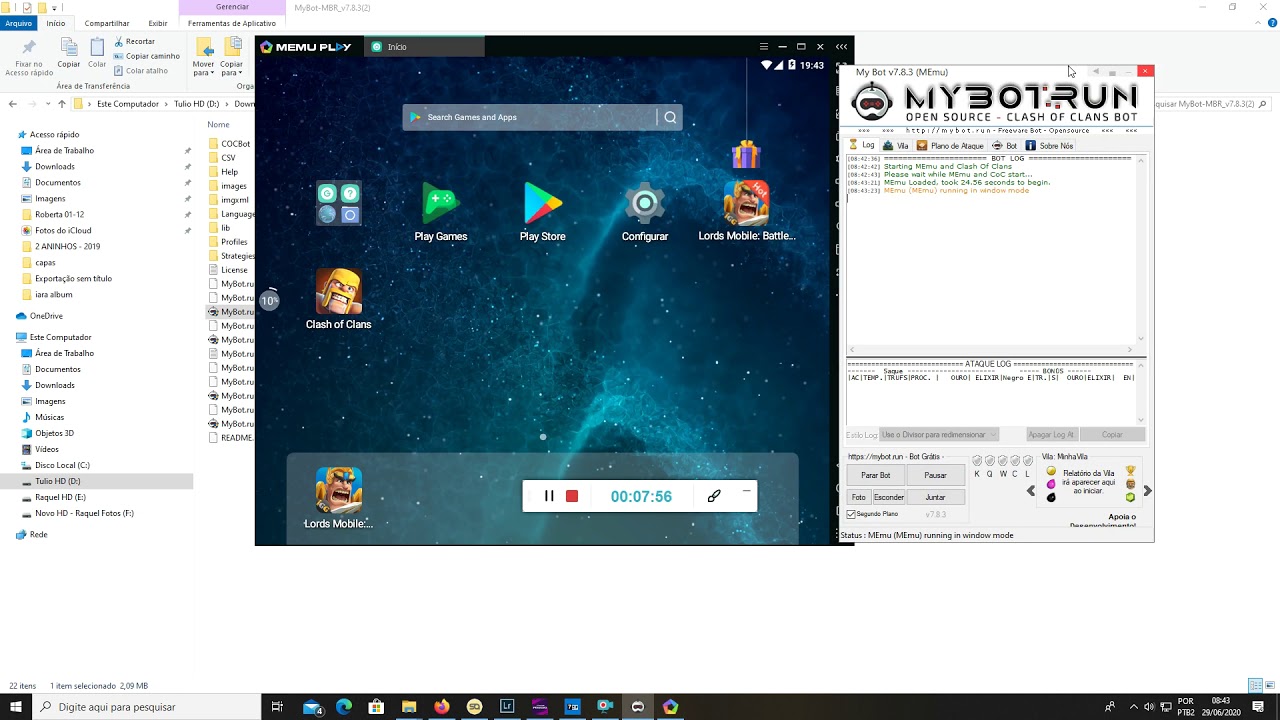Viewport: 1280px width, 720px height.
Task: Click the Parar Bot button
Action: click(876, 475)
